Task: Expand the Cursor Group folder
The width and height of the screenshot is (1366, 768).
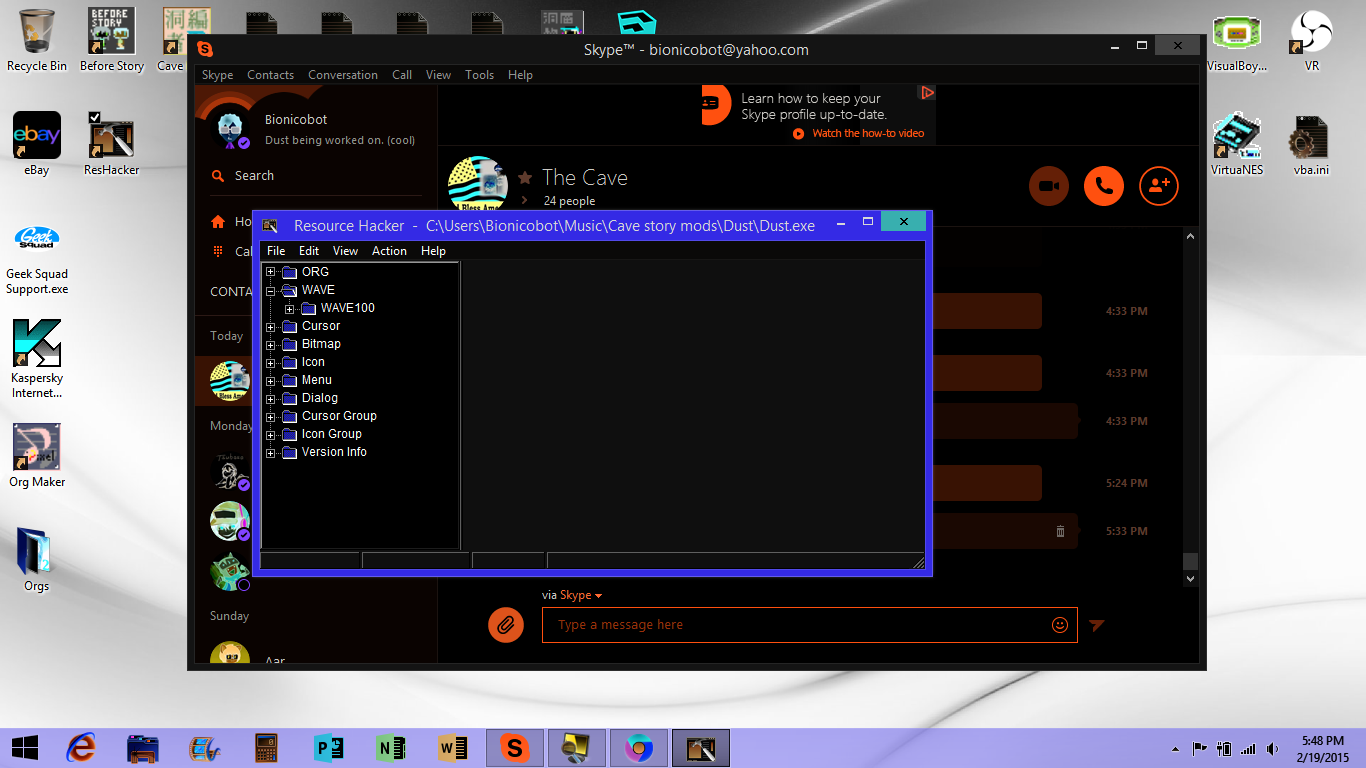Action: (x=270, y=416)
